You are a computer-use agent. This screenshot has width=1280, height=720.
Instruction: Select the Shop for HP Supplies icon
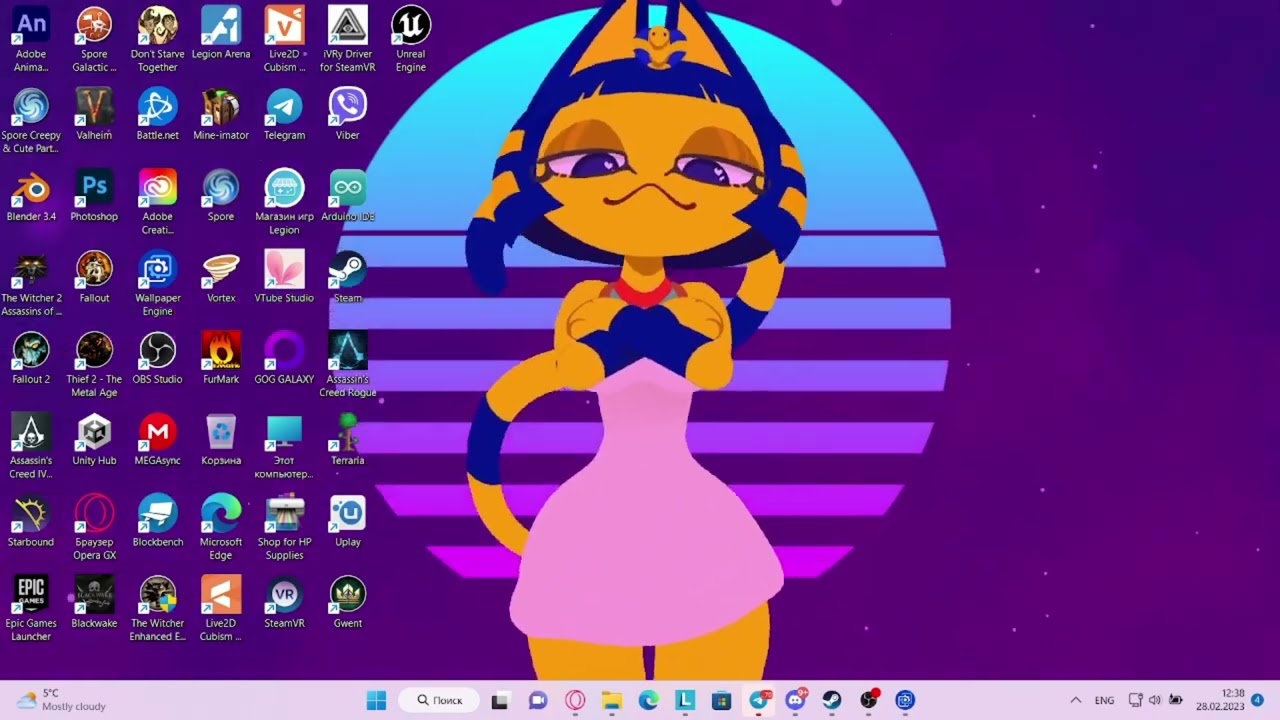(284, 528)
